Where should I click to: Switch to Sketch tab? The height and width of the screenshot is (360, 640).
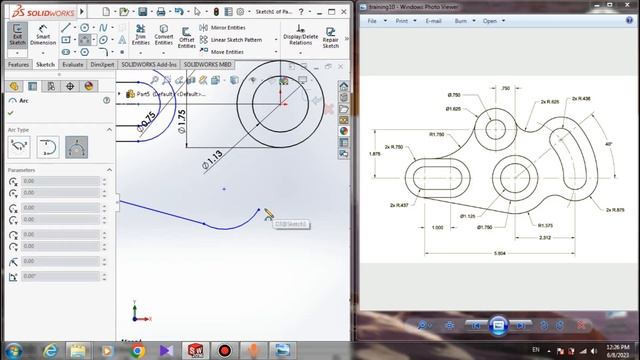(x=45, y=64)
